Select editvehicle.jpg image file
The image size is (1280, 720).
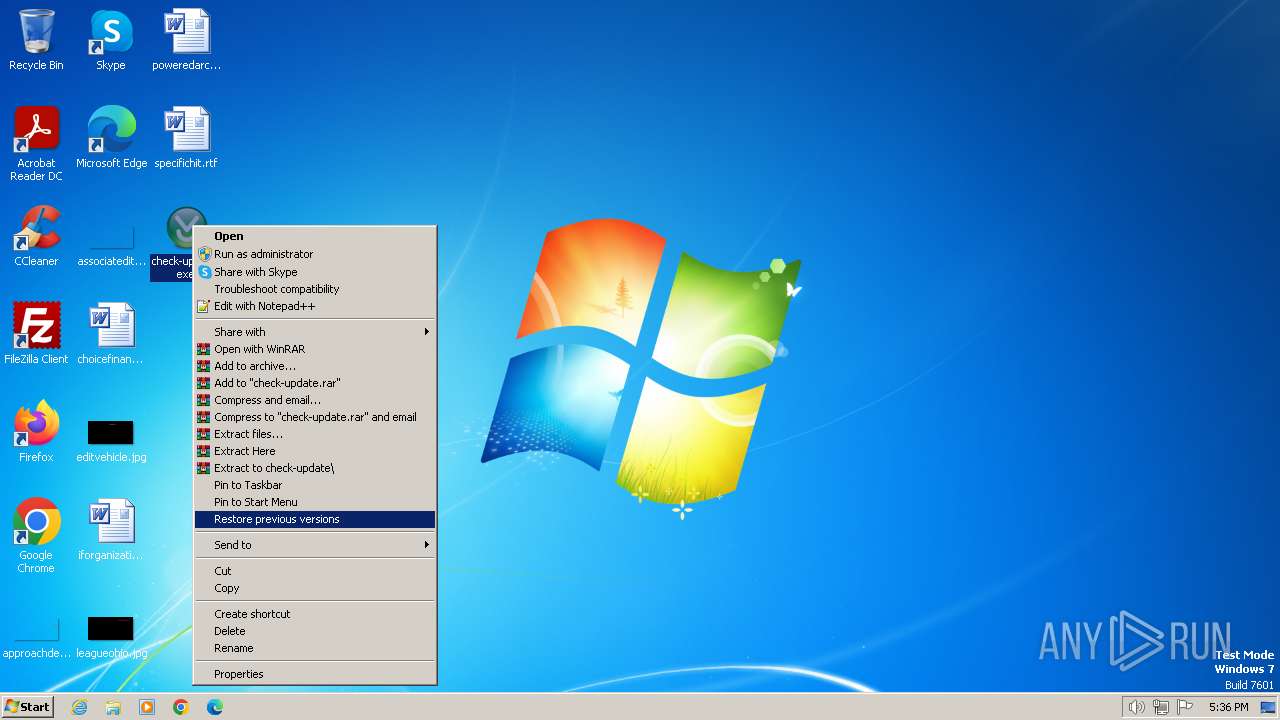(x=111, y=440)
